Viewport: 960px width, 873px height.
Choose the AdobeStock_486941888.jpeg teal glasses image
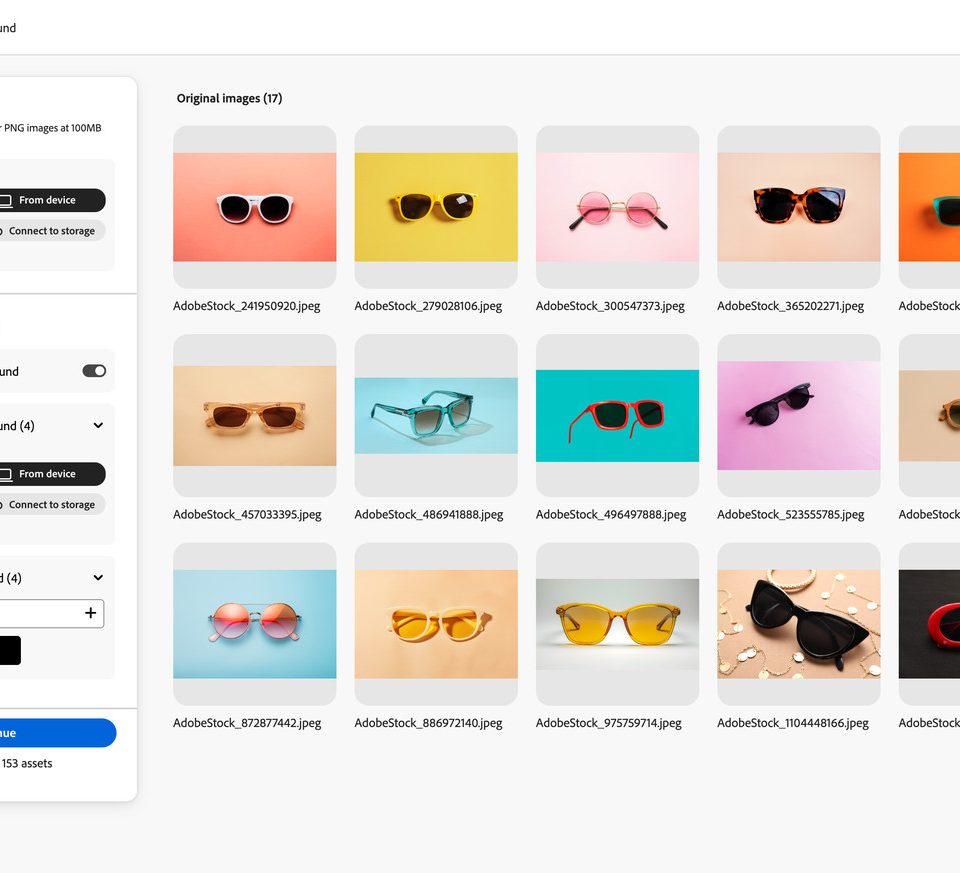click(x=436, y=415)
